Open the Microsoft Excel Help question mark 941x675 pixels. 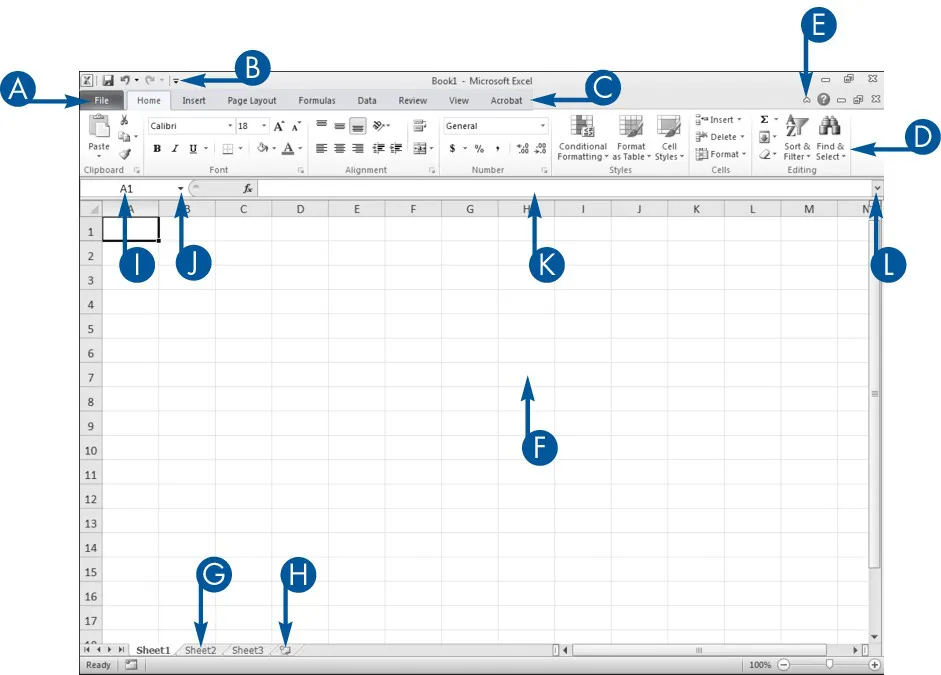[x=823, y=100]
